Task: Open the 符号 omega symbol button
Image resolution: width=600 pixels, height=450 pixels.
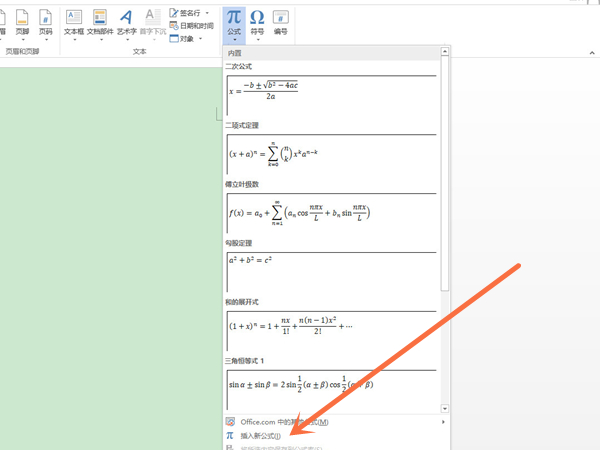Action: (x=257, y=23)
